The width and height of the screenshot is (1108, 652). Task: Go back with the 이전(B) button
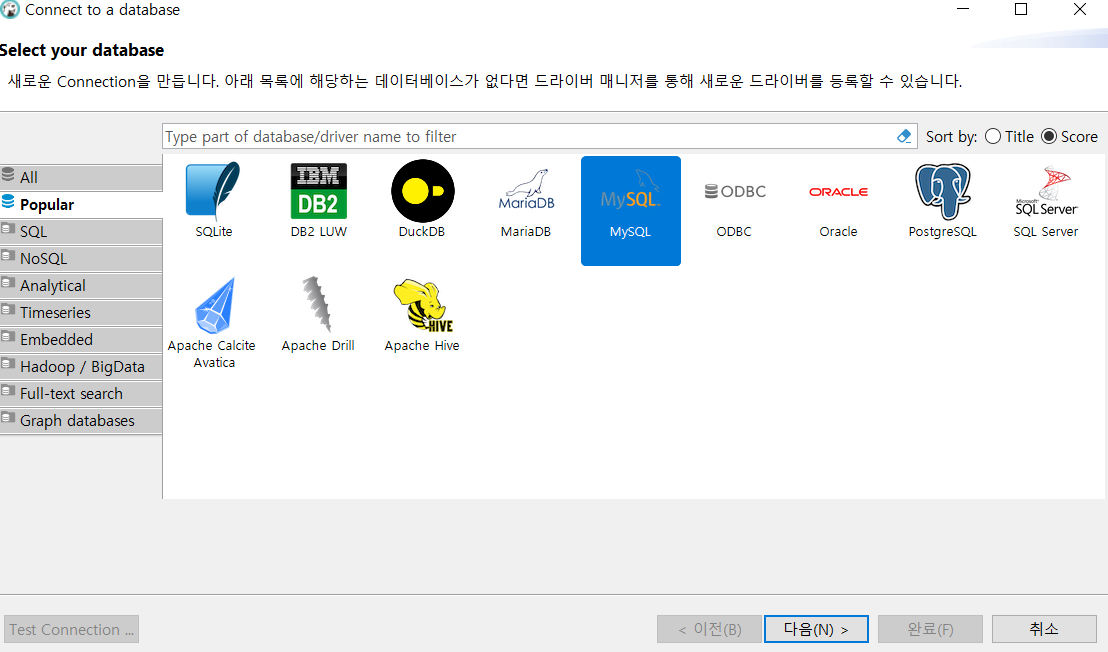click(x=709, y=629)
